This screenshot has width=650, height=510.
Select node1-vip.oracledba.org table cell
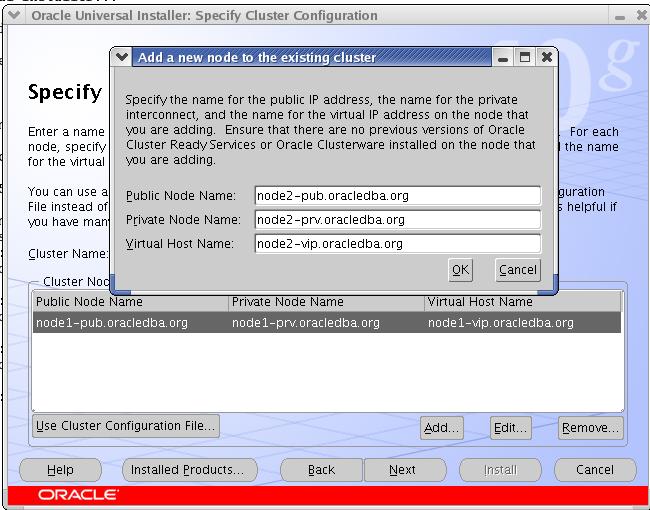pyautogui.click(x=523, y=323)
